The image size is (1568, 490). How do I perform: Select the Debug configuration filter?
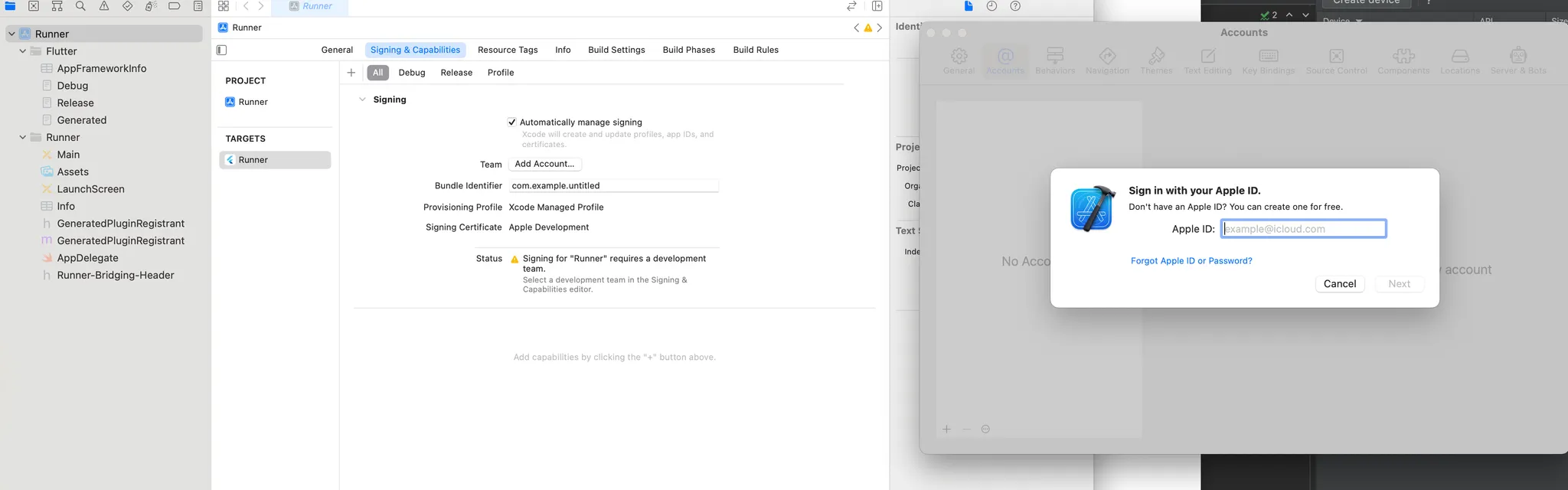[x=412, y=73]
